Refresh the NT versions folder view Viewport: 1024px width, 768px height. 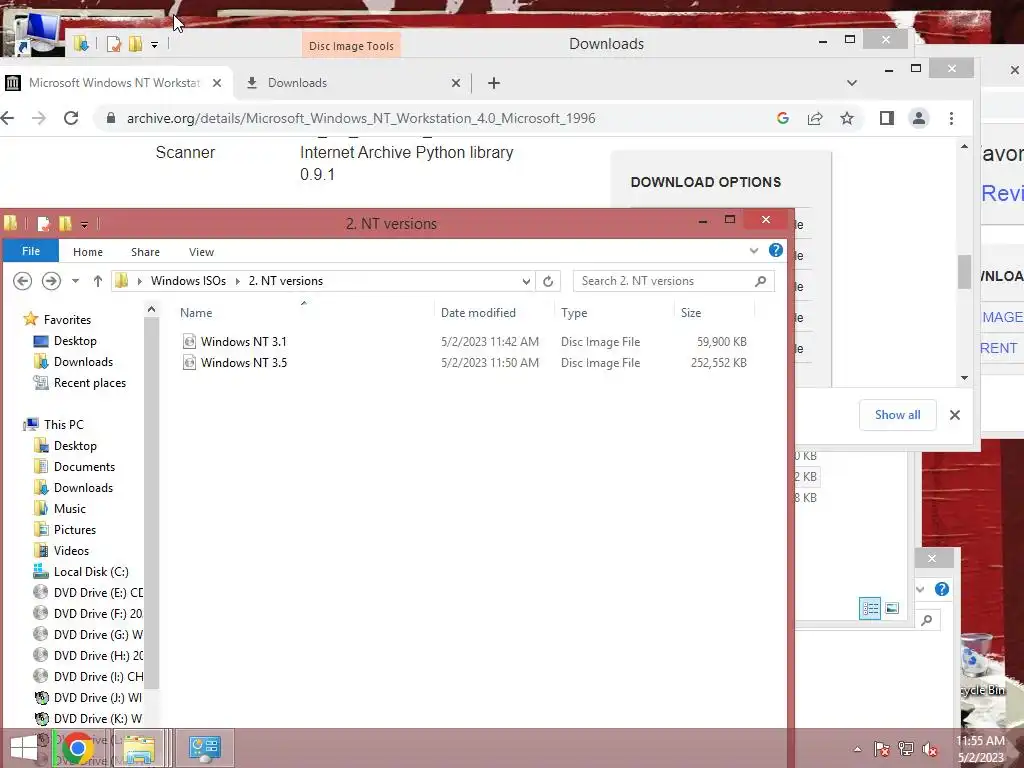(x=548, y=281)
